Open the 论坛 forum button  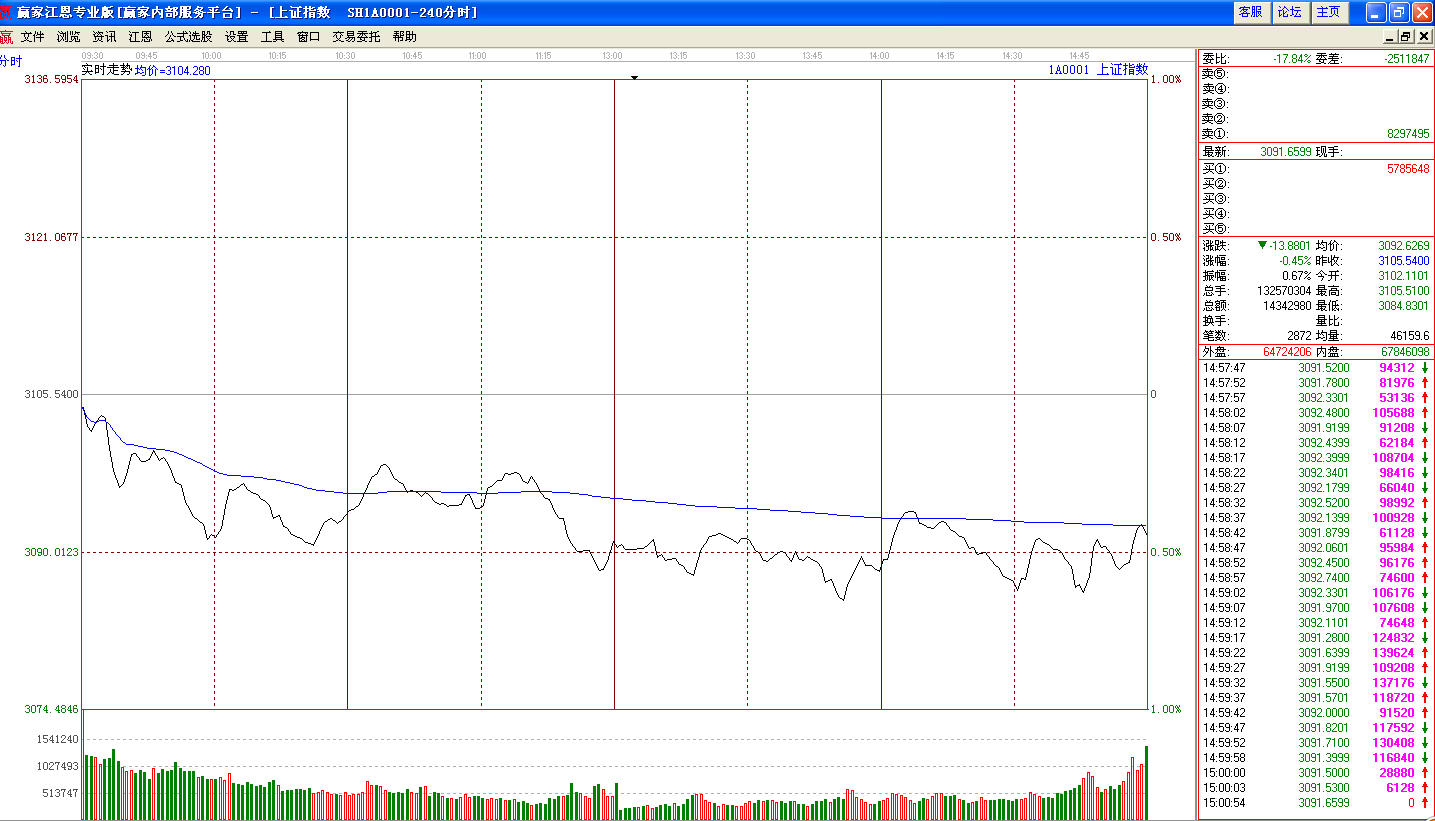point(1289,12)
